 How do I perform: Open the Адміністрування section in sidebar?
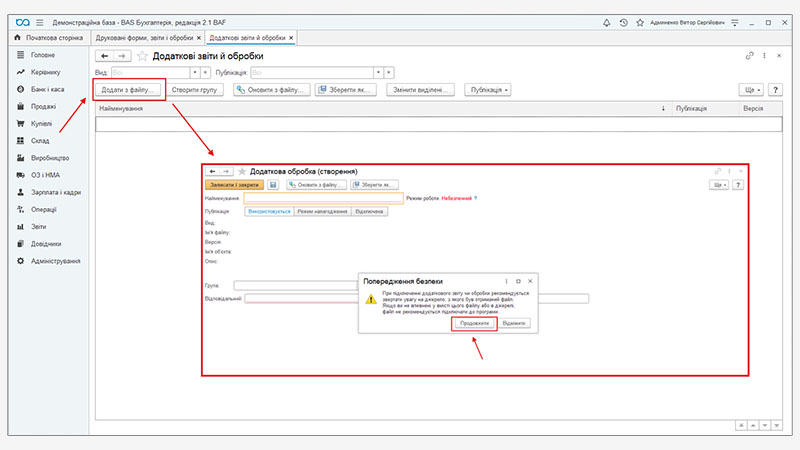coord(55,261)
